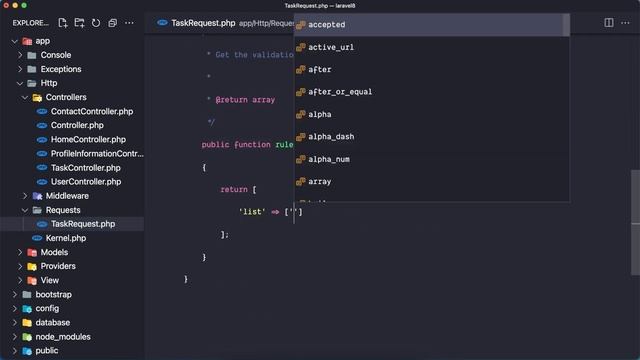The image size is (640, 360).
Task: Collapse all folders in Explorer
Action: click(x=113, y=23)
